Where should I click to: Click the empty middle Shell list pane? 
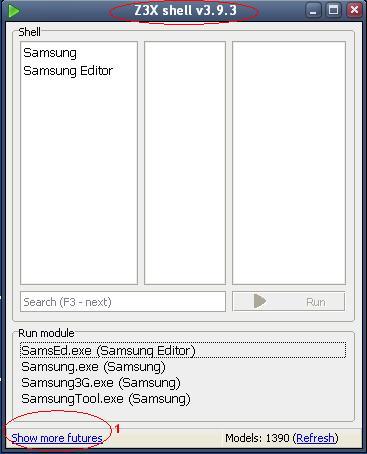click(x=185, y=163)
